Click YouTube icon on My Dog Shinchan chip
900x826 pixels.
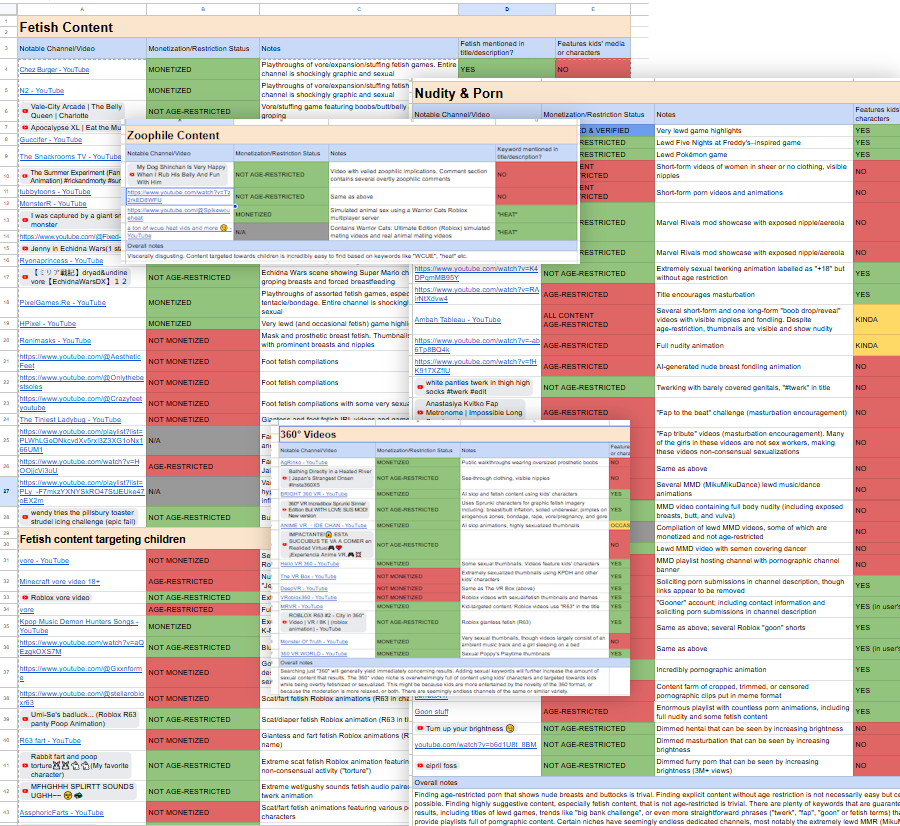(x=131, y=174)
